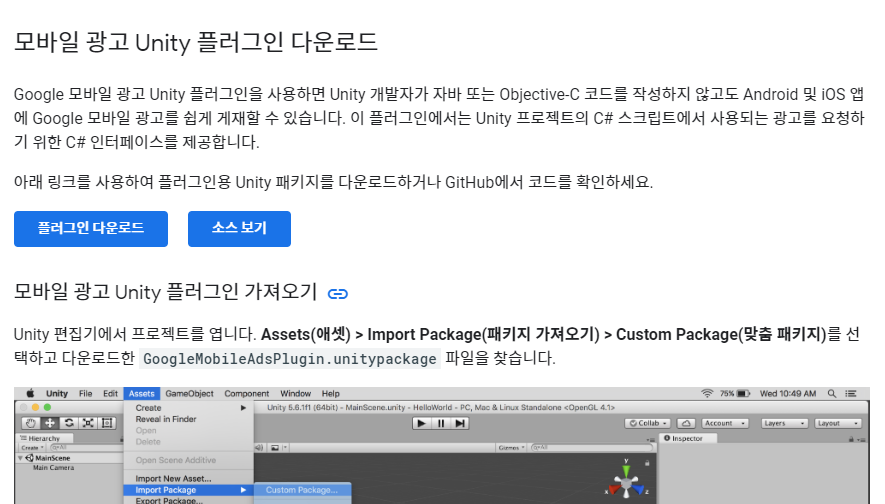The height and width of the screenshot is (504, 885).
Task: Open the Edit menu
Action: pyautogui.click(x=111, y=393)
